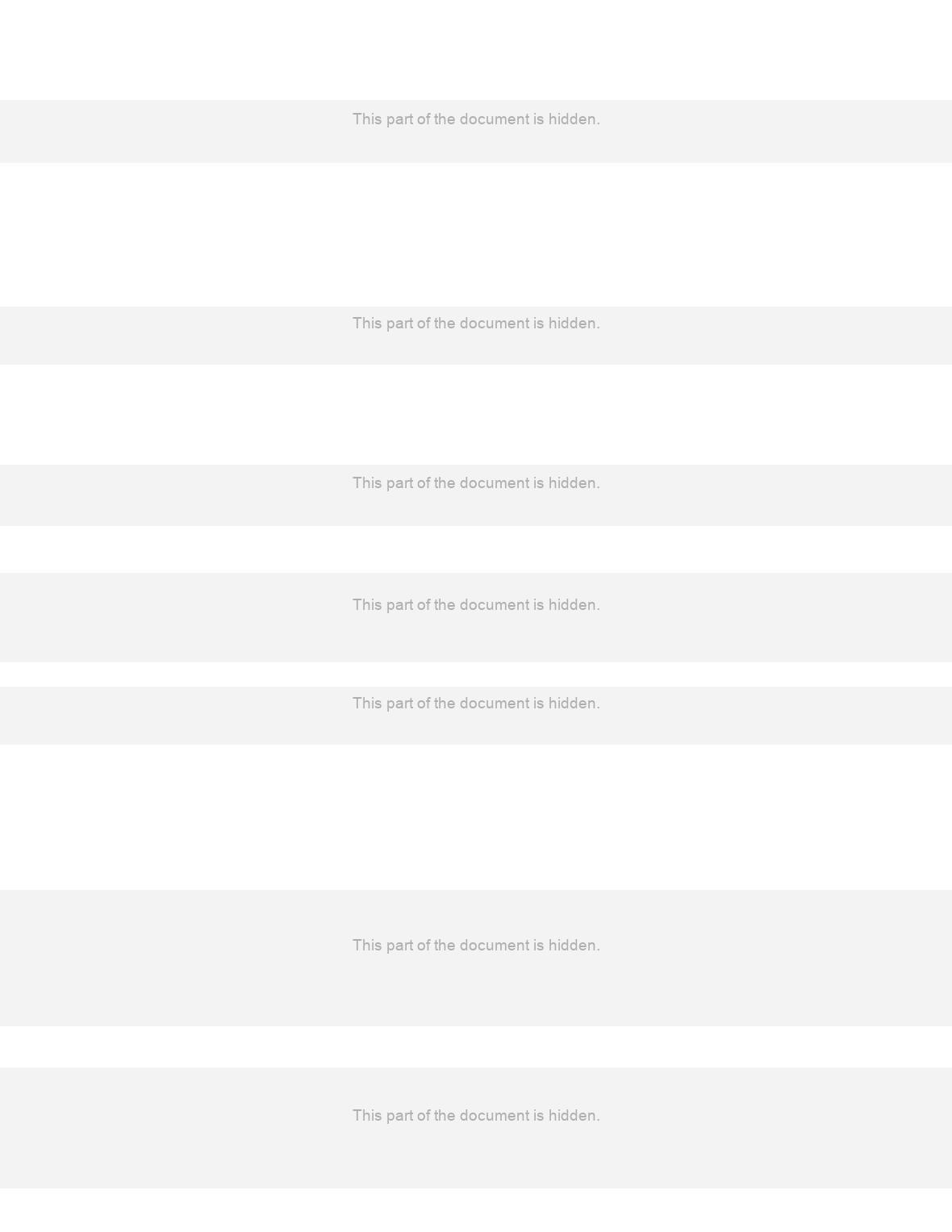Click the last hidden-document banner text

(x=476, y=1116)
